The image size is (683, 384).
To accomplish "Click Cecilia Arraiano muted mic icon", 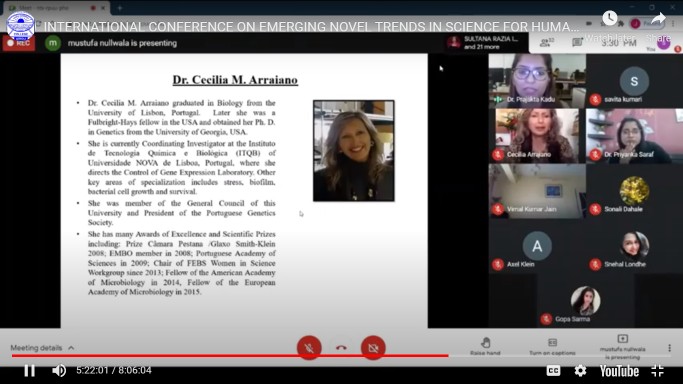I will [498, 155].
